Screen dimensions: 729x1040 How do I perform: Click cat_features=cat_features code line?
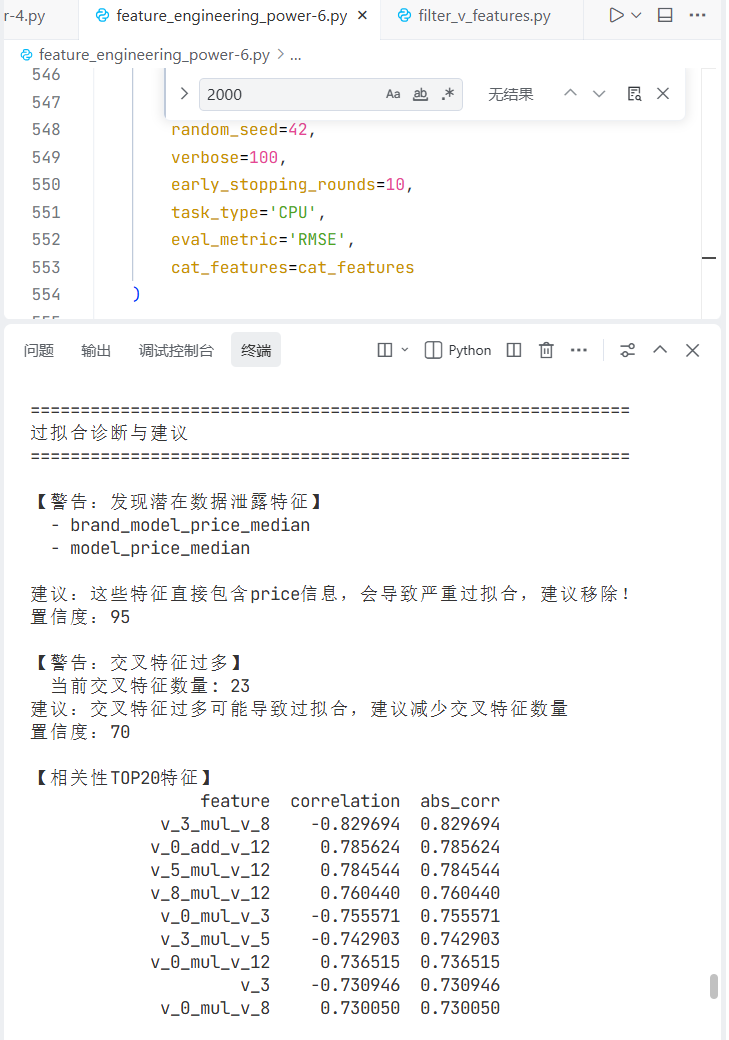coord(293,267)
